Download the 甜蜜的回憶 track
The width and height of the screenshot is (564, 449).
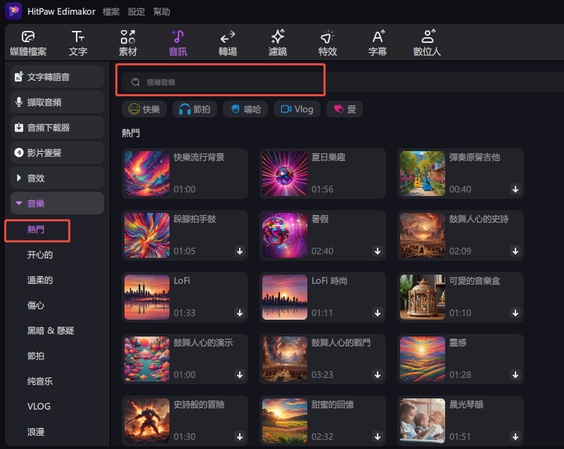click(378, 436)
